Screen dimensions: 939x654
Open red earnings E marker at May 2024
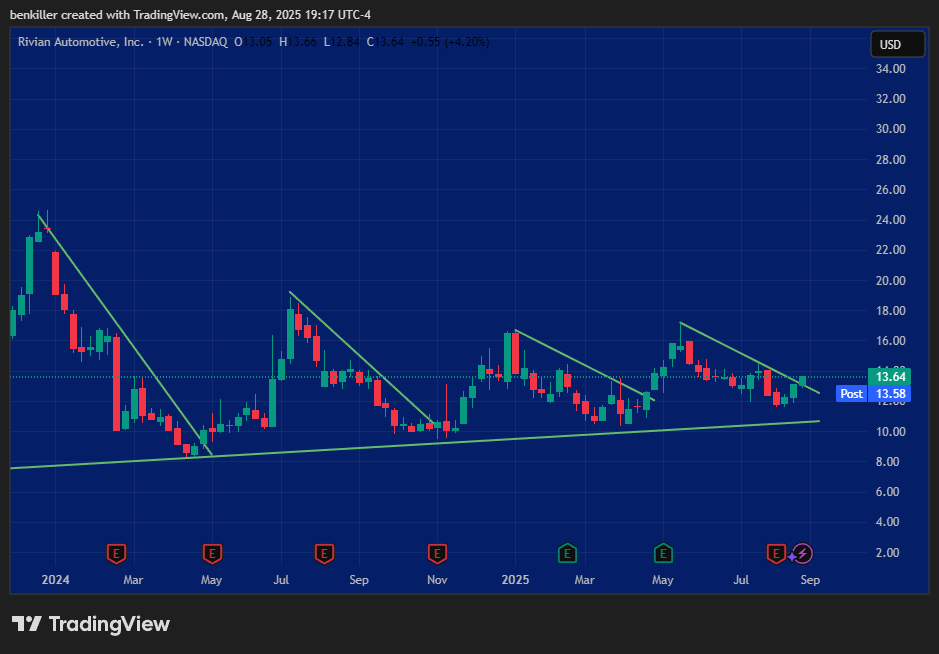tap(212, 553)
